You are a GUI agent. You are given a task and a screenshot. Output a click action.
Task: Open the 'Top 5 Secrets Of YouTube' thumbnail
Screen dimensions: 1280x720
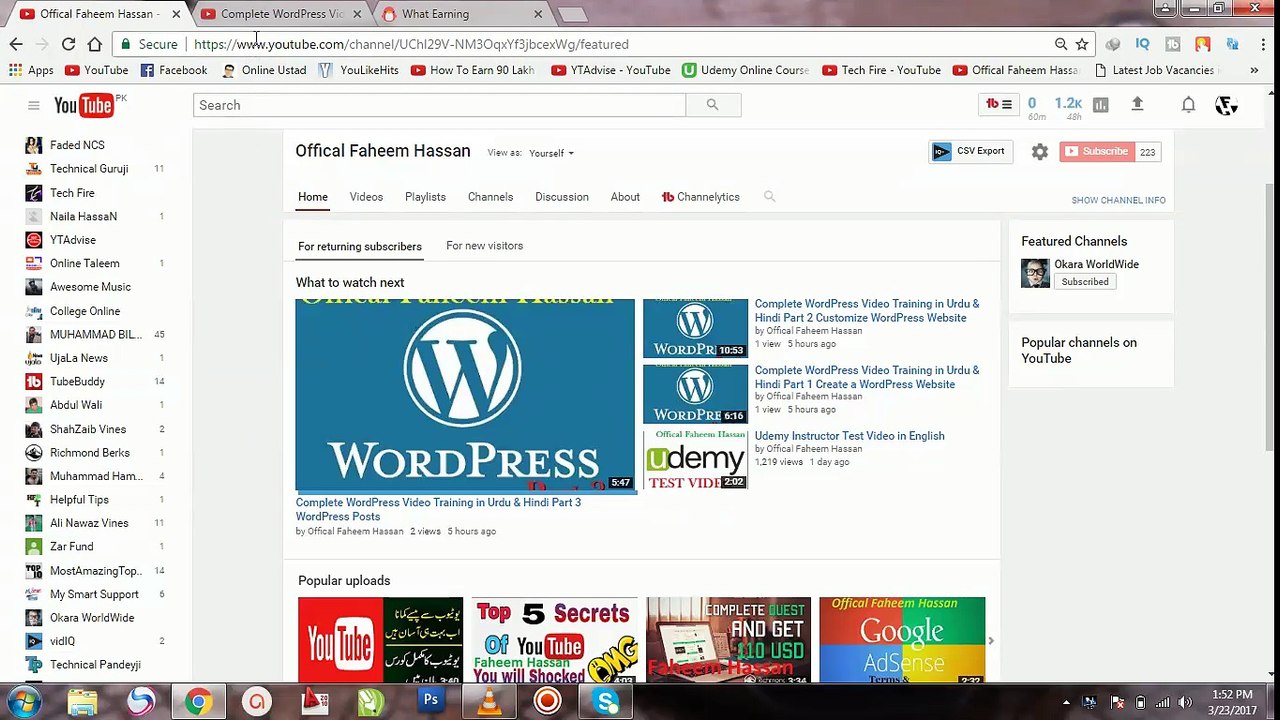pos(554,641)
